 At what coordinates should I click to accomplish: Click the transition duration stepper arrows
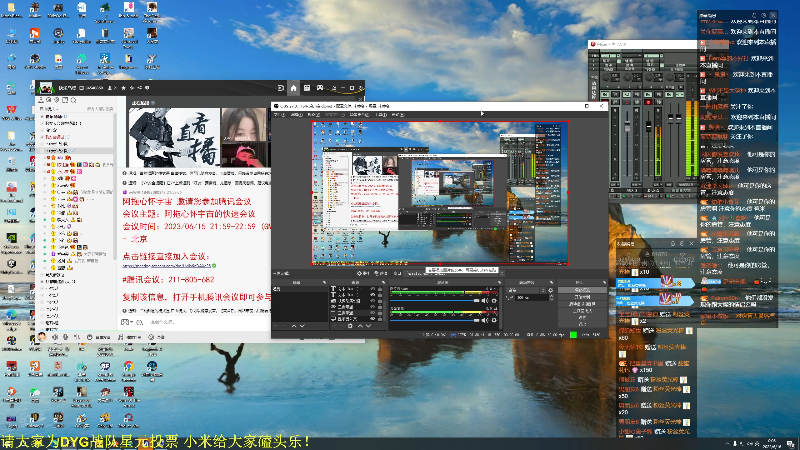click(x=551, y=297)
